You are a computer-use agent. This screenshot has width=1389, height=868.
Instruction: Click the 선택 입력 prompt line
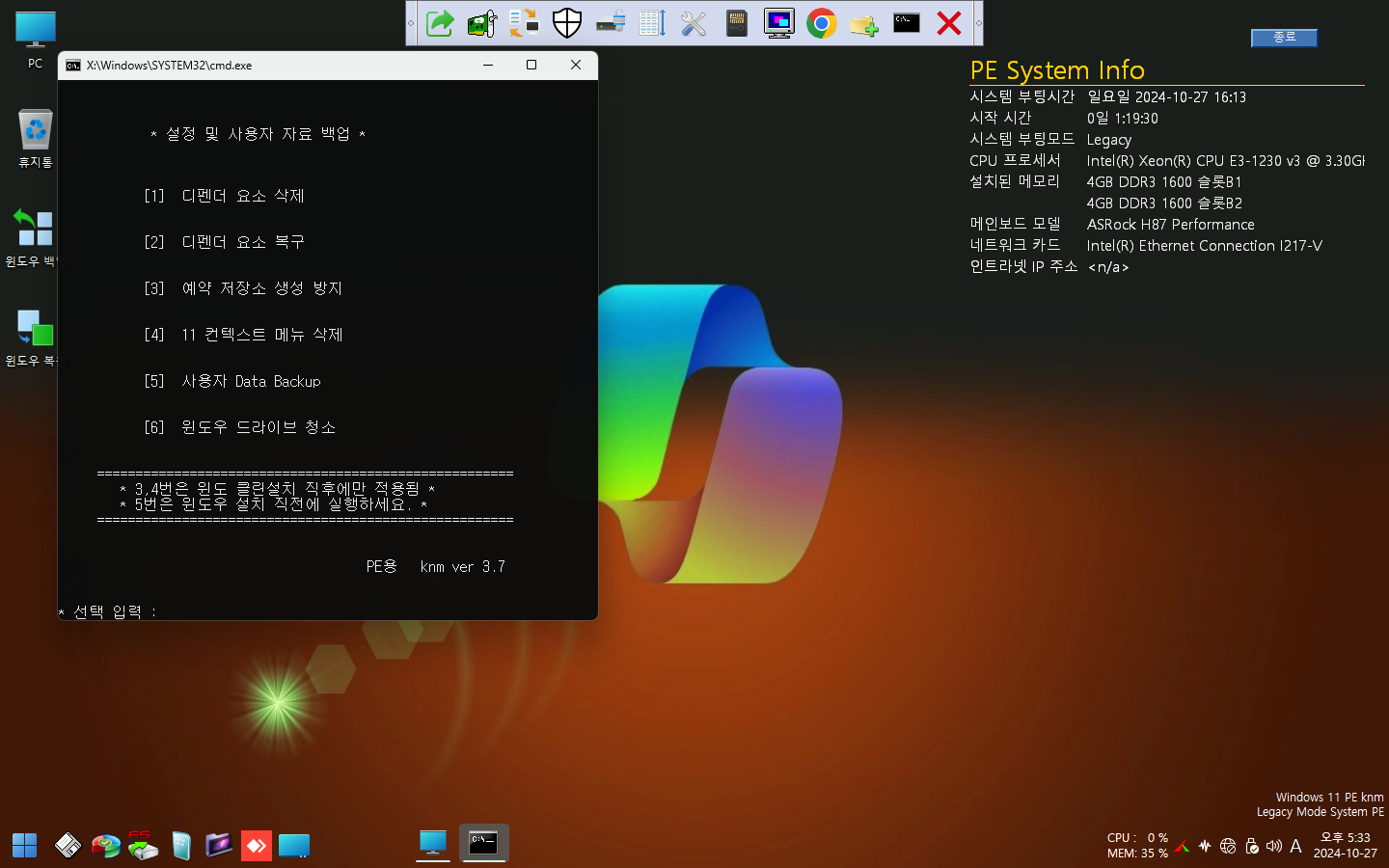(107, 611)
